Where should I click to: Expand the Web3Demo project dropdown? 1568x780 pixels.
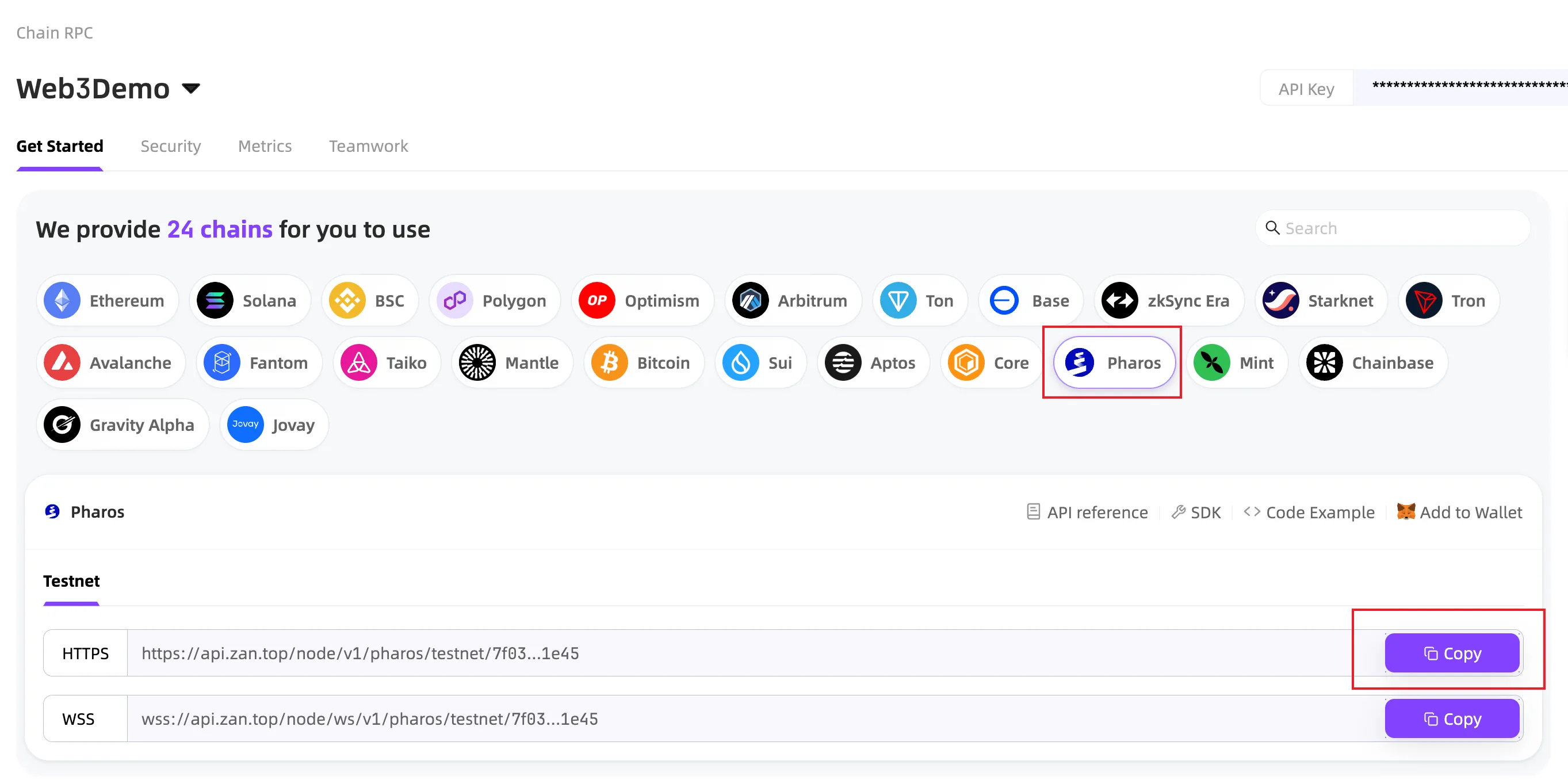click(191, 89)
